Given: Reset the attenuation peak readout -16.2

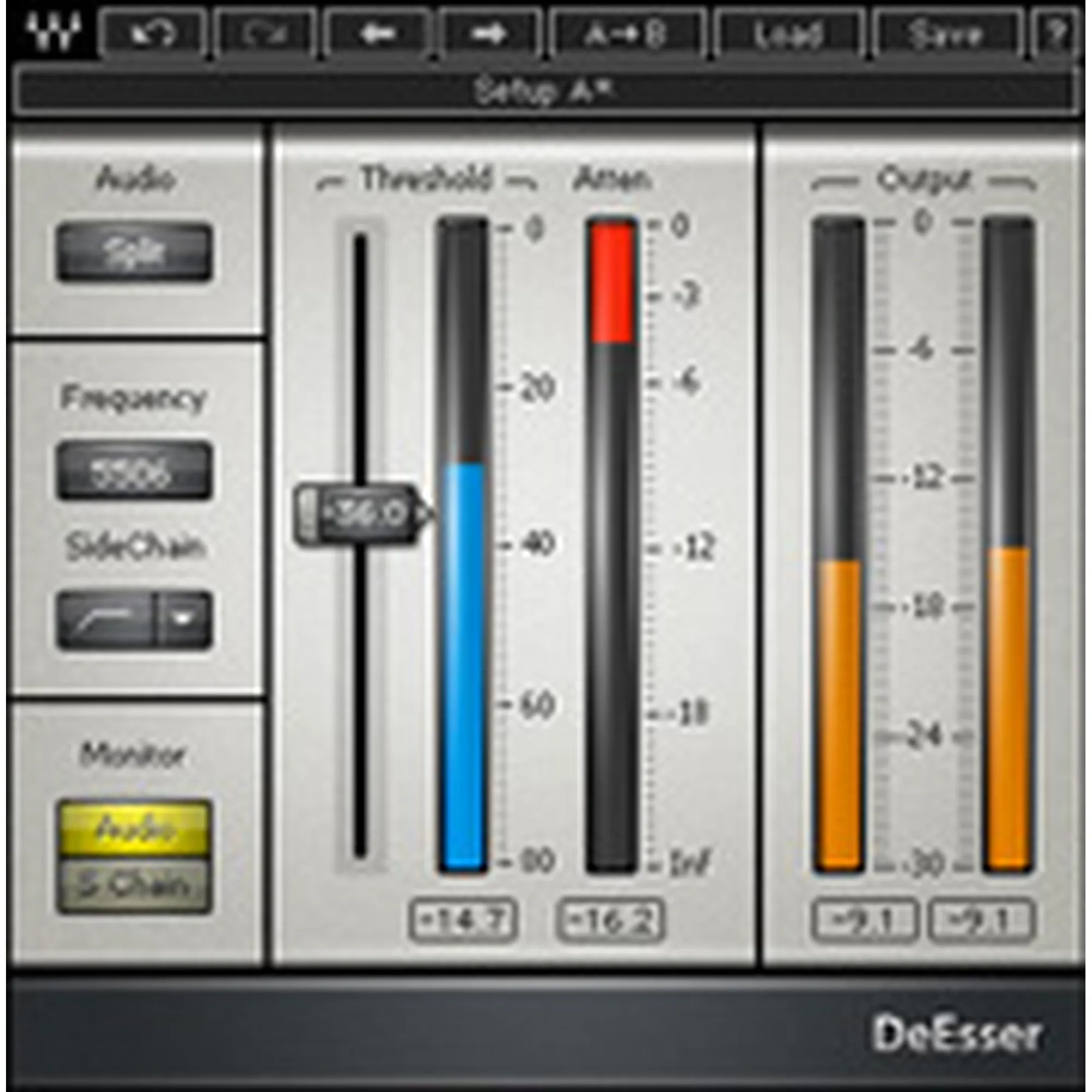Looking at the screenshot, I should [x=610, y=920].
